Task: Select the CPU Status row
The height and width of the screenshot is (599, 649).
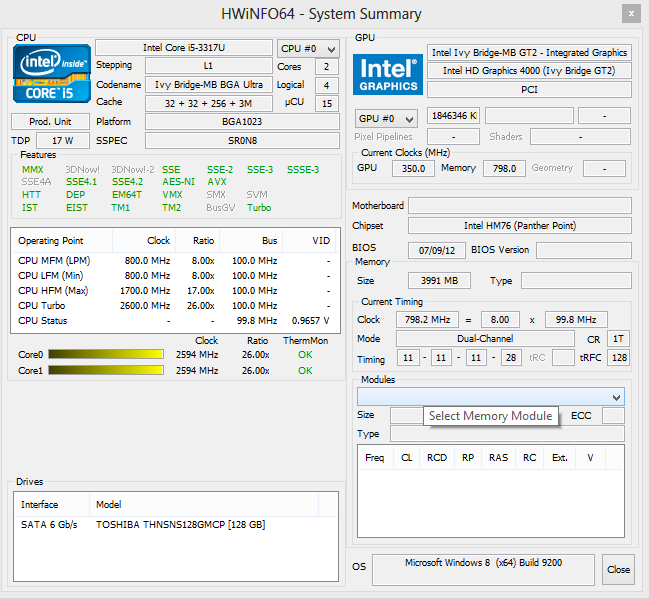Action: pos(175,321)
